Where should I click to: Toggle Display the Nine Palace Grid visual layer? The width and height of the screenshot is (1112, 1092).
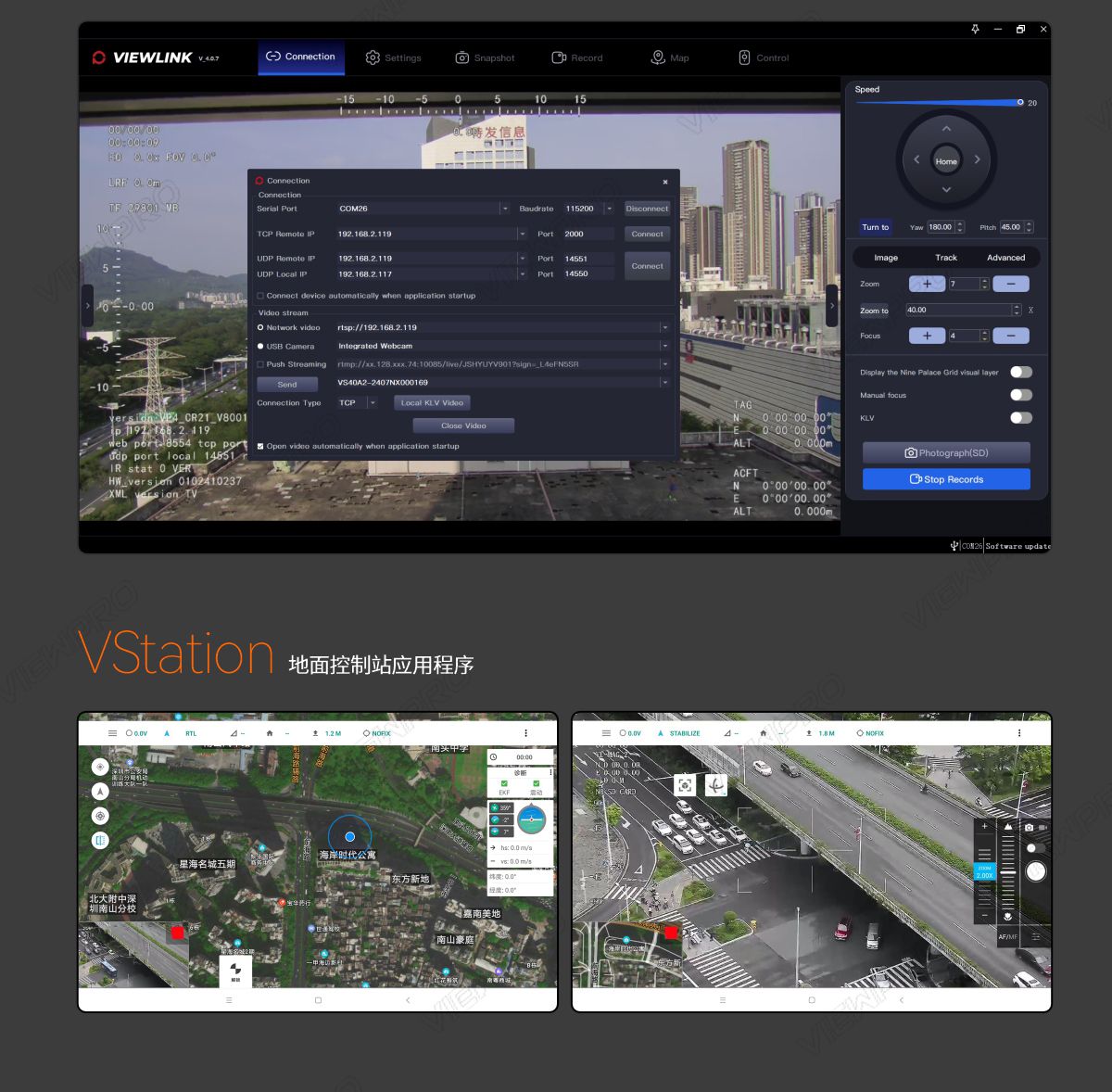(1021, 372)
